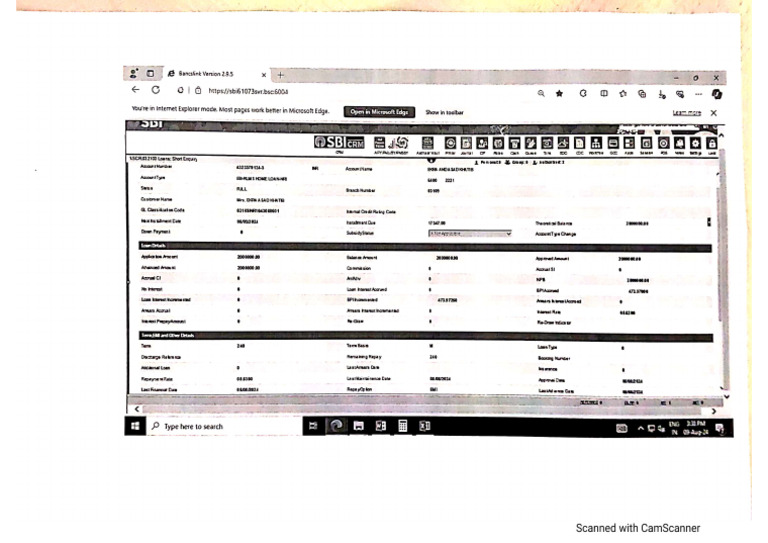Open a new browser tab
This screenshot has height=543, width=768.
coord(281,75)
